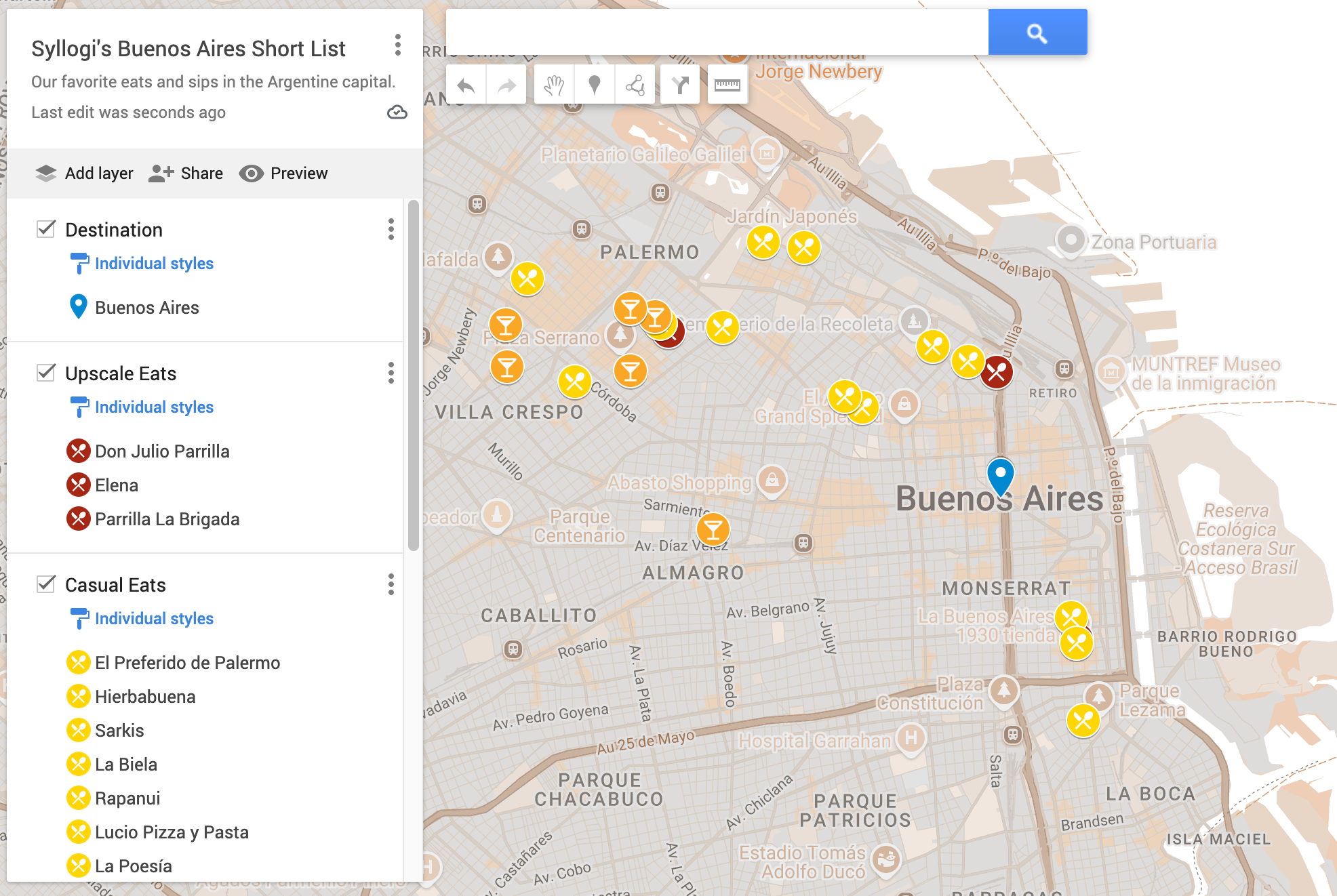Select the Add marker tool
Image resolution: width=1337 pixels, height=896 pixels.
pyautogui.click(x=594, y=85)
